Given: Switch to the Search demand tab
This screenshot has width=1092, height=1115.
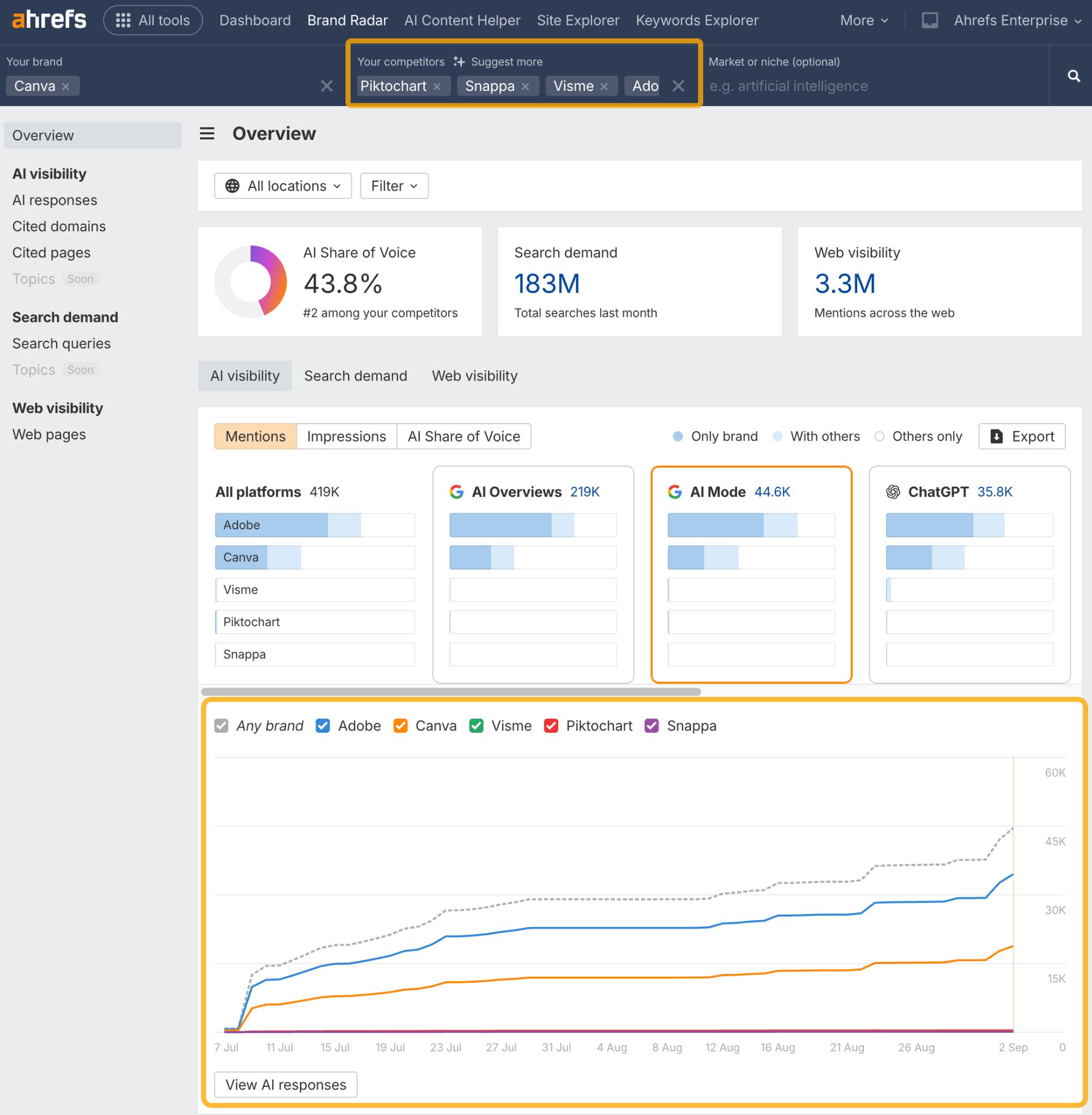Looking at the screenshot, I should (355, 376).
